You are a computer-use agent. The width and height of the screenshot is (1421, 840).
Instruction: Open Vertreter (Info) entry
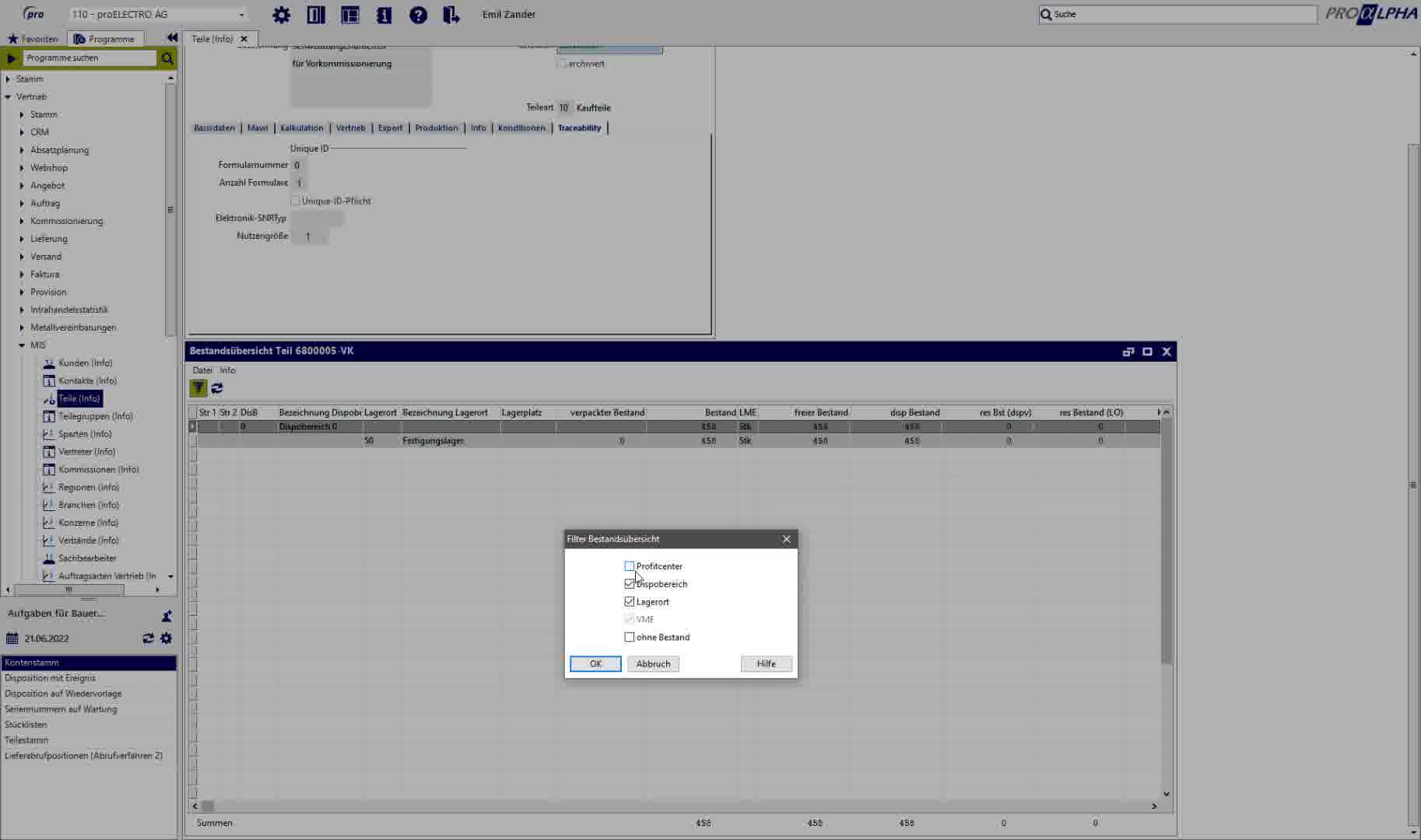tap(86, 452)
